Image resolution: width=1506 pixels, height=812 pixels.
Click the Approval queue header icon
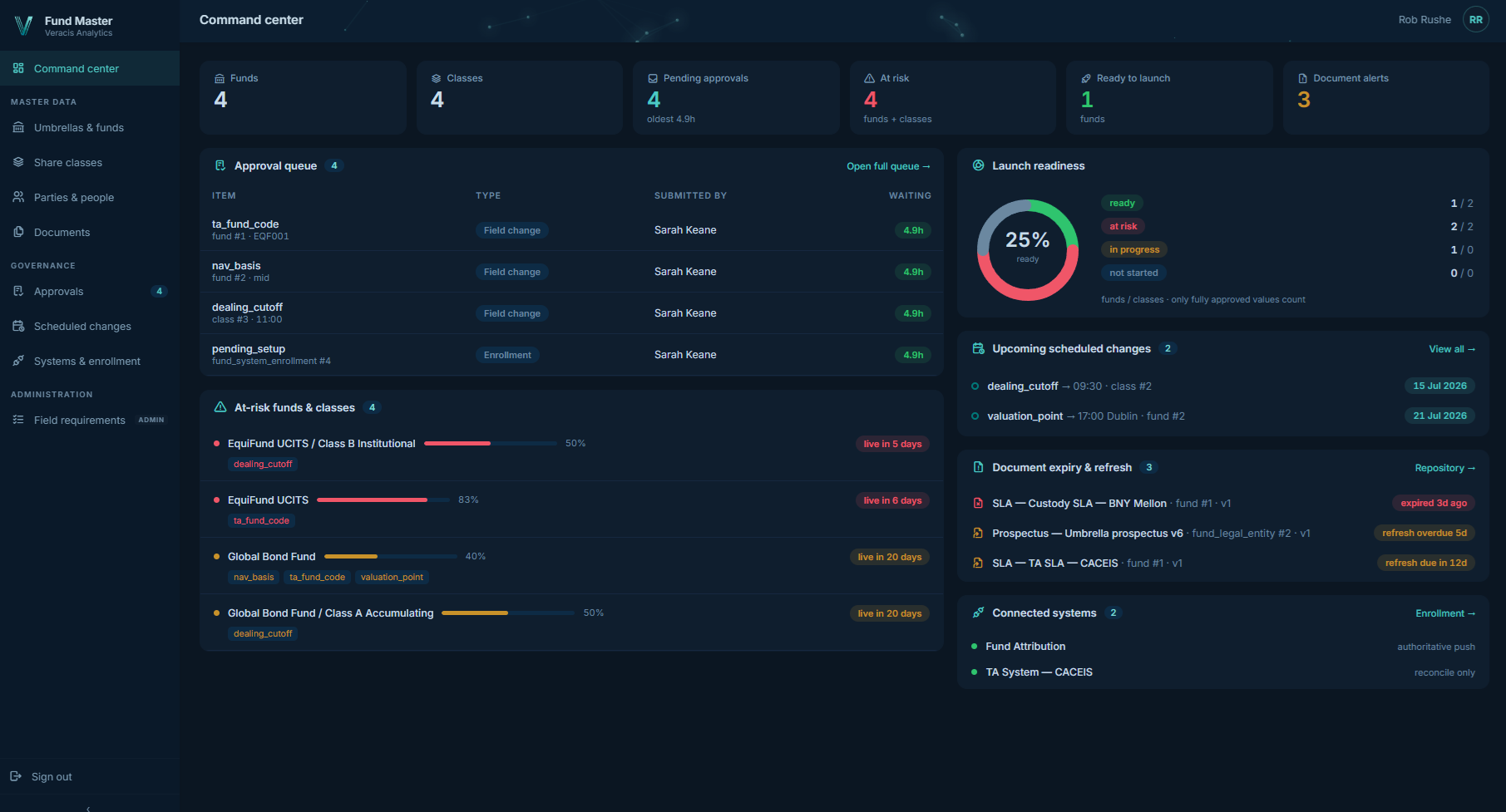point(220,165)
